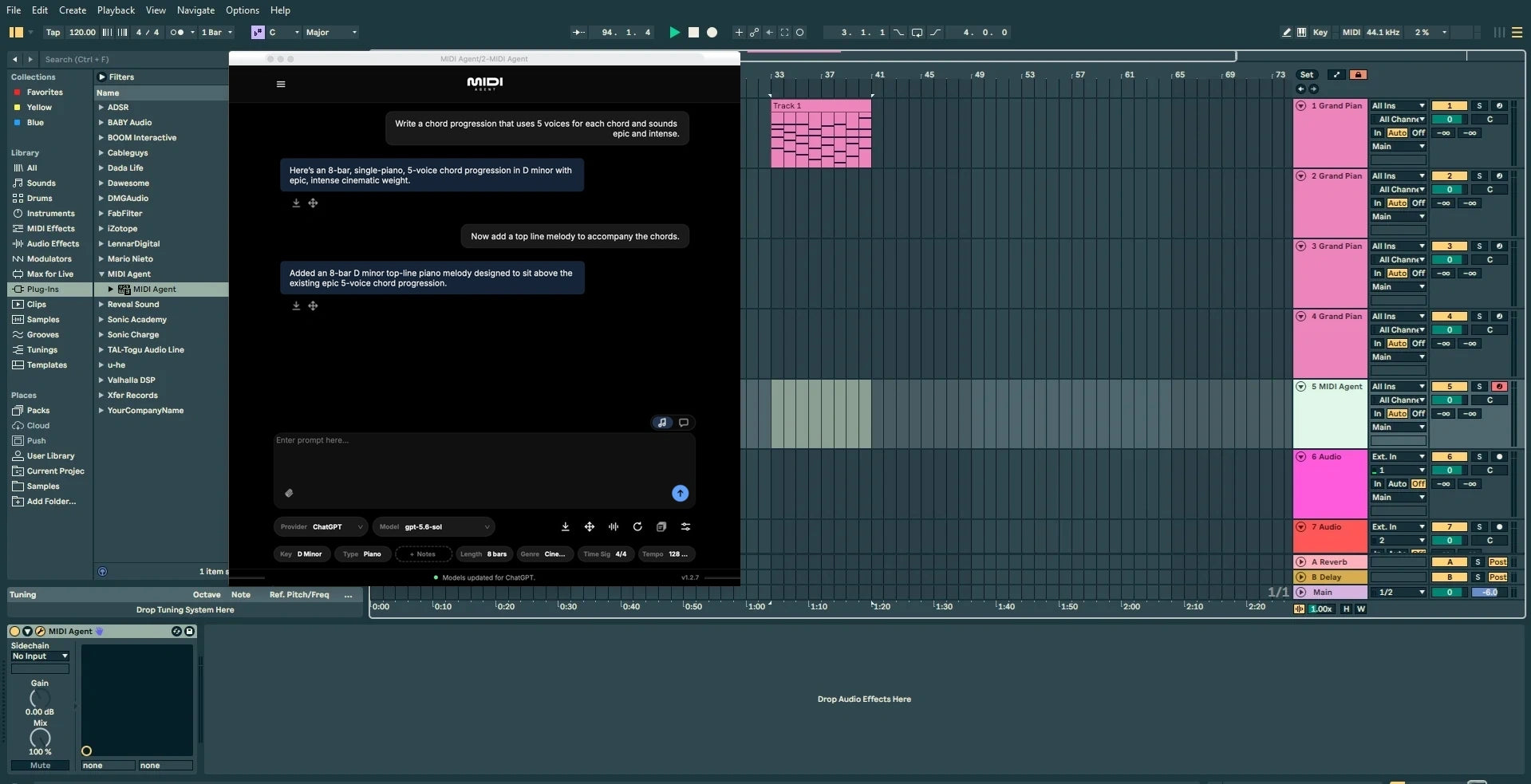This screenshot has width=1531, height=784.
Task: Switch to music generation mode icon
Action: (662, 423)
